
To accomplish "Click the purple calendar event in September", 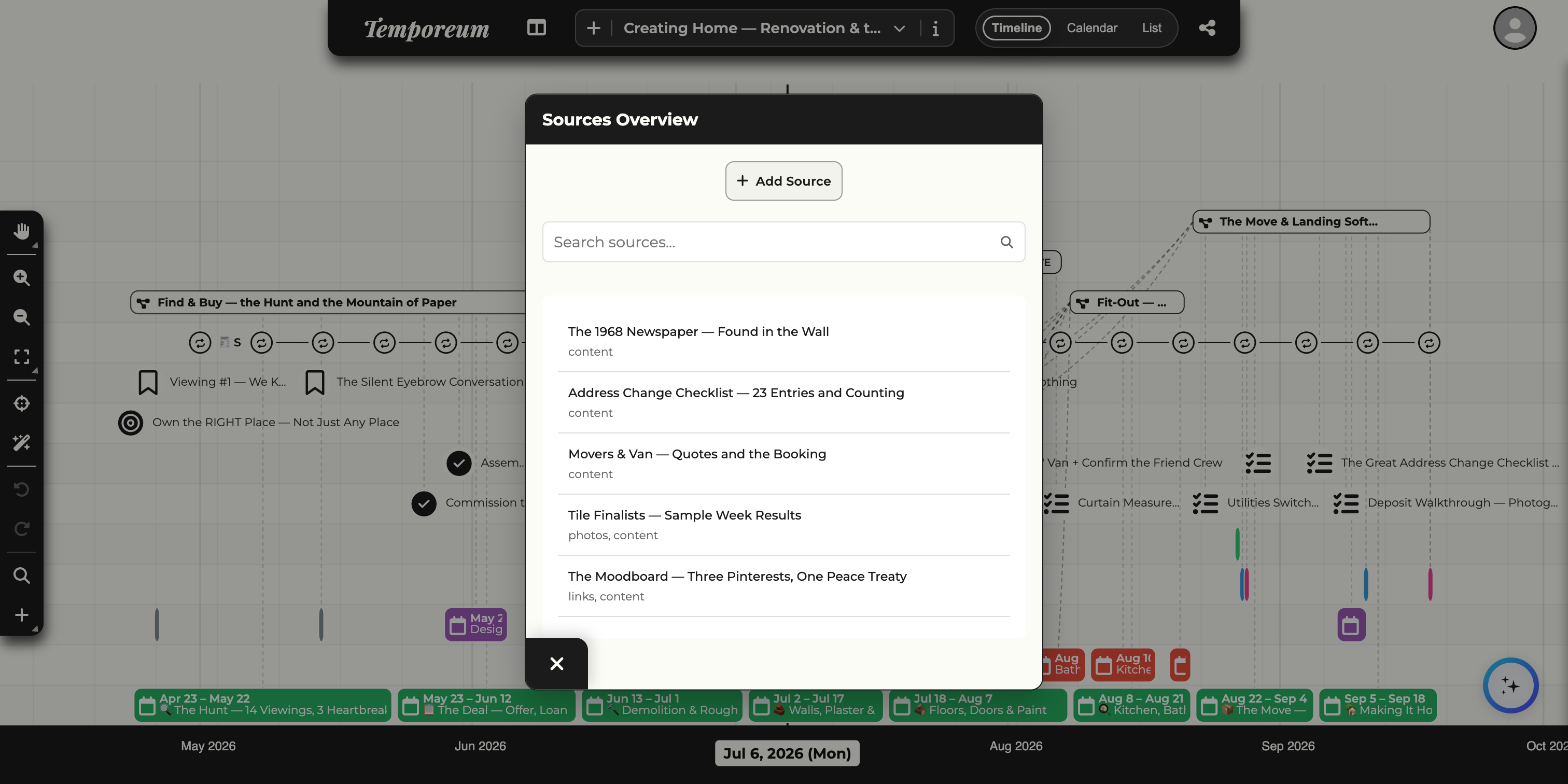I will (1351, 624).
